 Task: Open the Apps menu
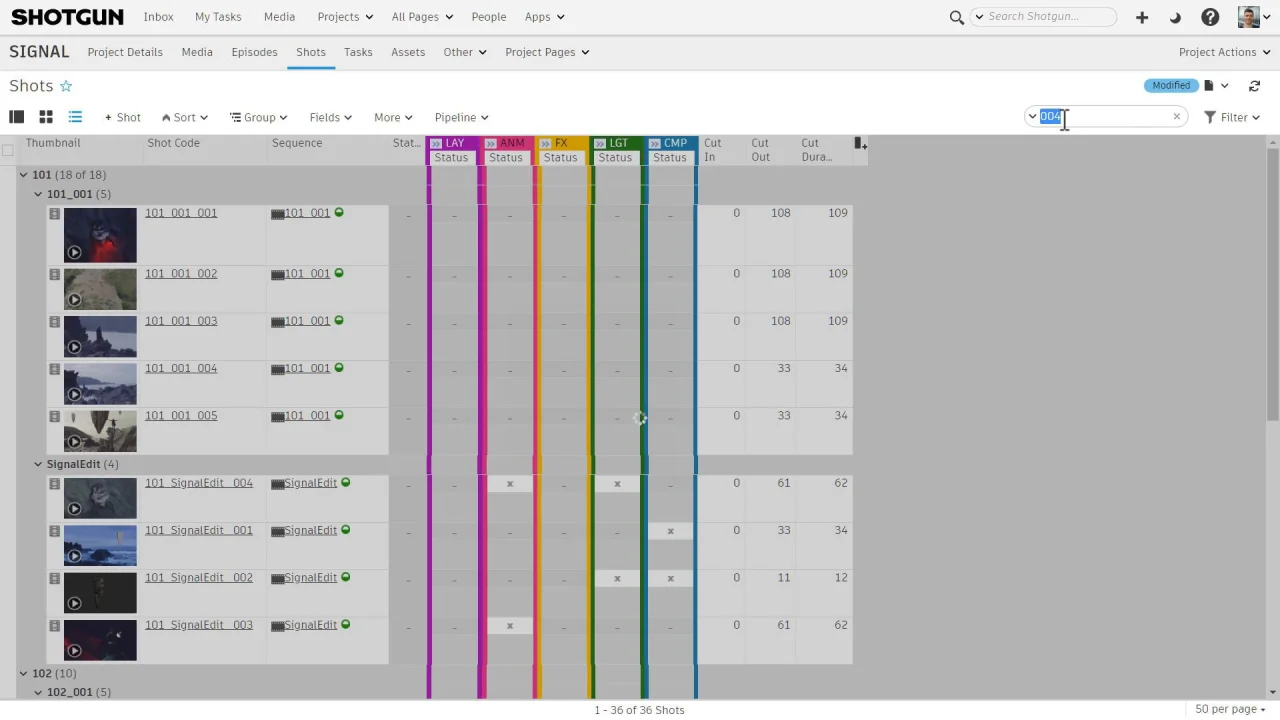(x=544, y=17)
